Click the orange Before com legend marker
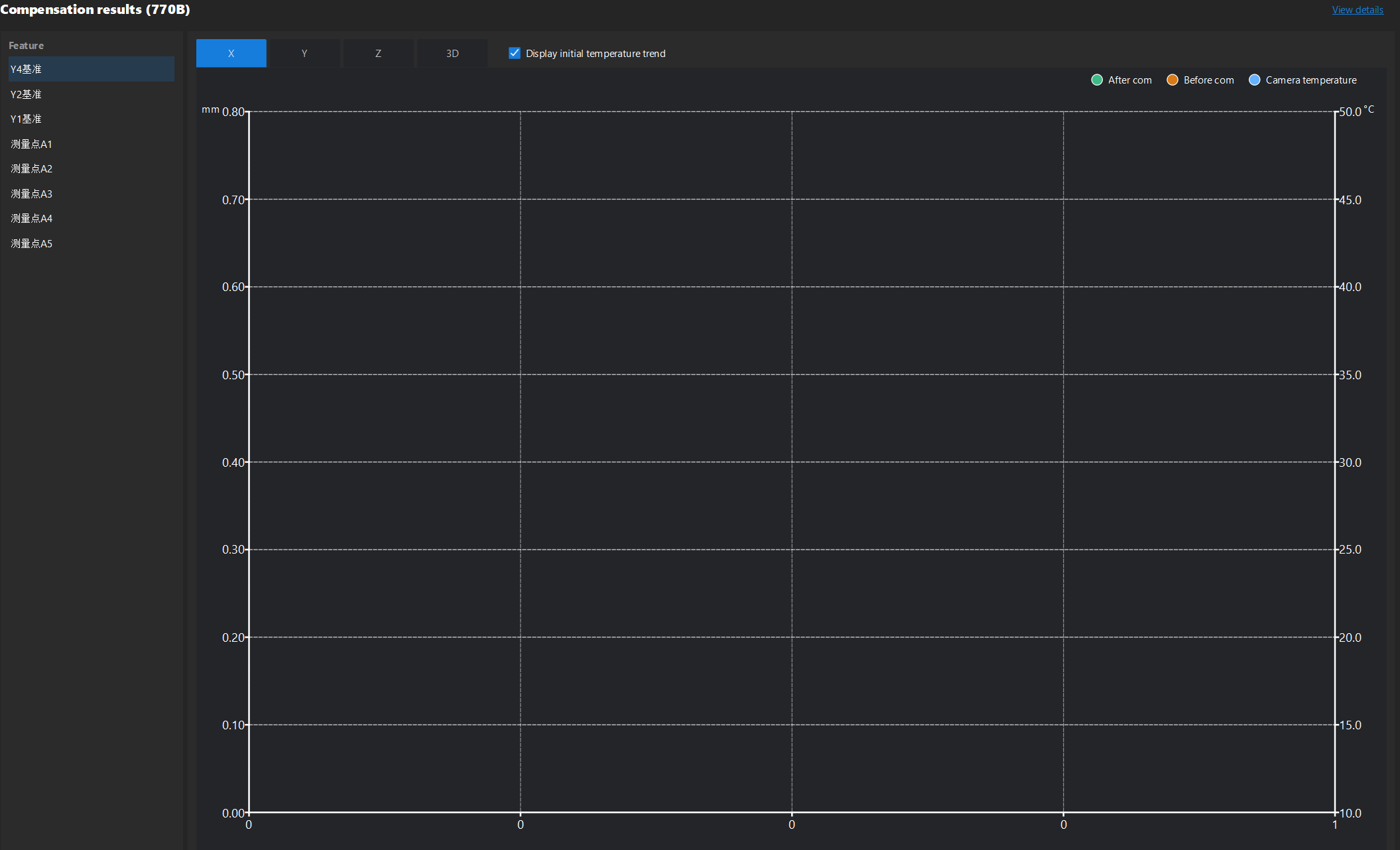The height and width of the screenshot is (850, 1400). coord(1173,80)
